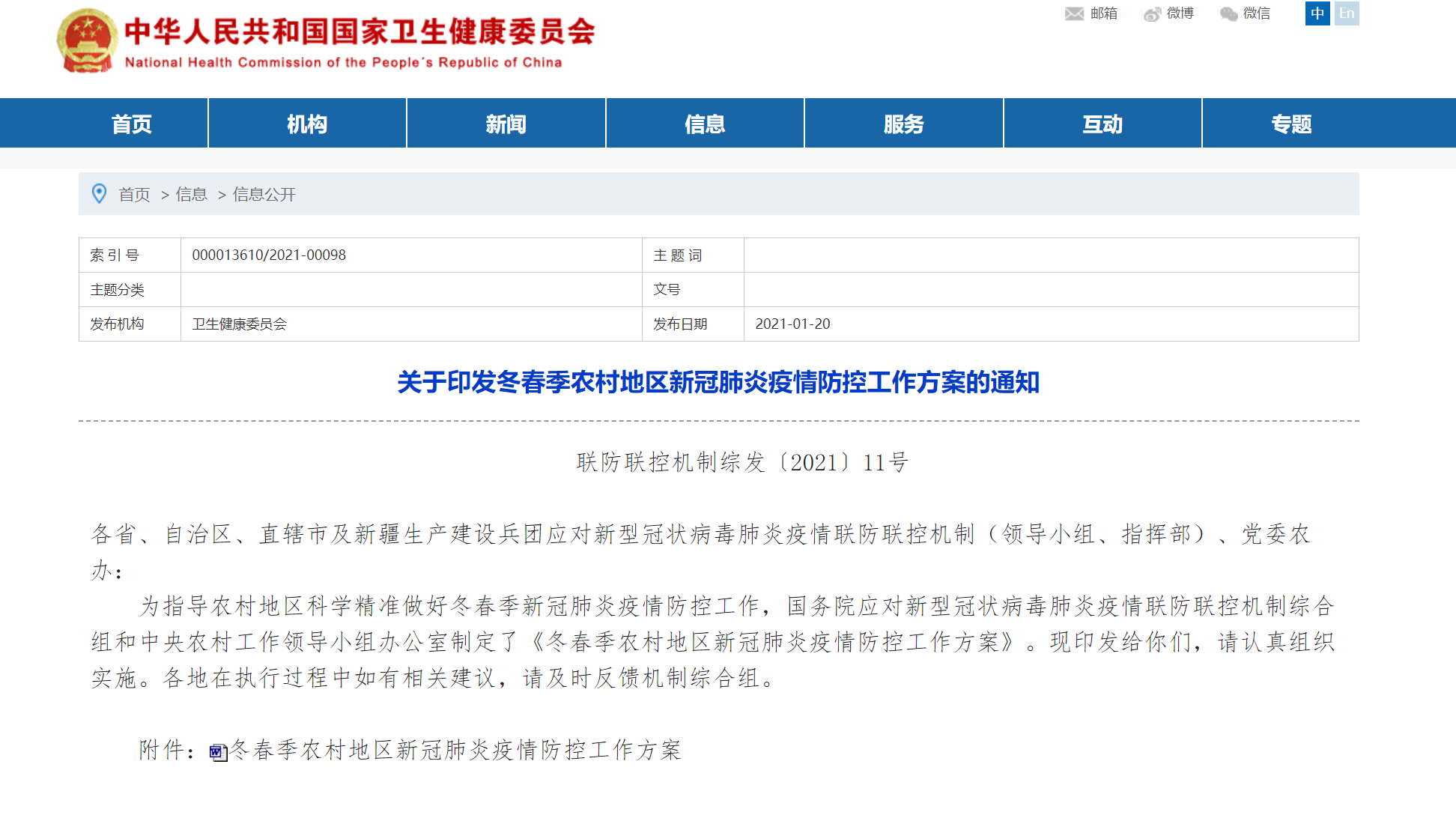Viewport: 1456px width, 818px height.
Task: Click the national emblem logo
Action: pyautogui.click(x=87, y=41)
